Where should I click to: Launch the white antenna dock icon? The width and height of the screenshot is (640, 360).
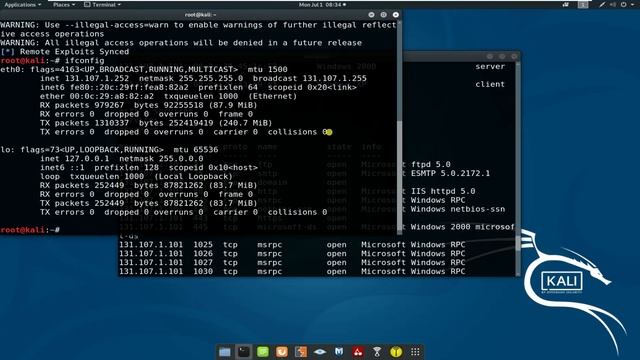[377, 352]
